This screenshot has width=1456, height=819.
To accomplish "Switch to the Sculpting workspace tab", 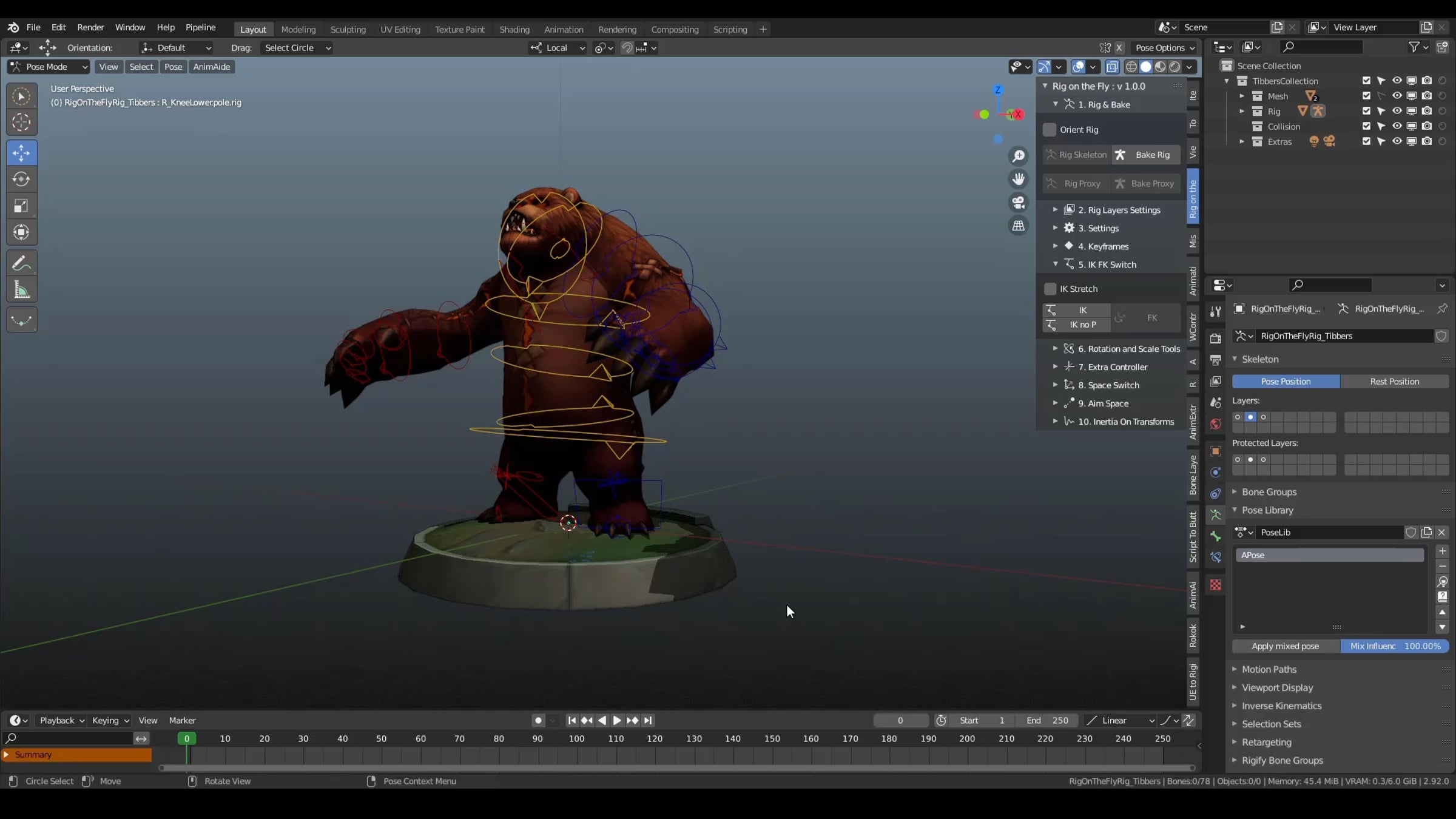I will click(x=348, y=29).
